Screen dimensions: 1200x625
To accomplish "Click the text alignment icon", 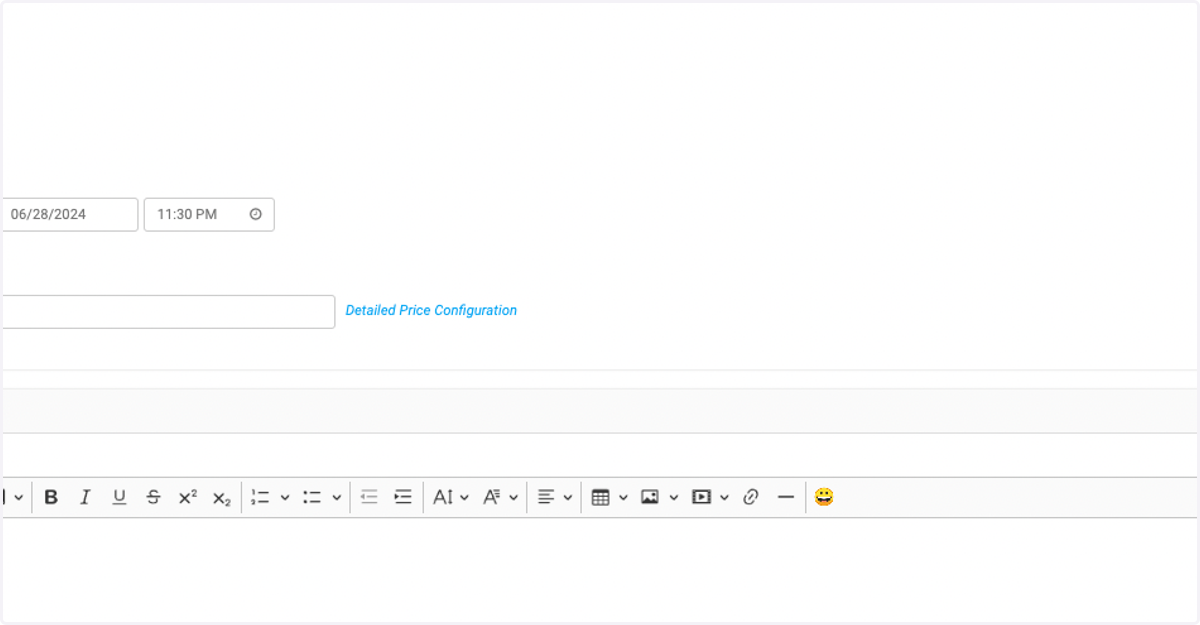I will [546, 497].
